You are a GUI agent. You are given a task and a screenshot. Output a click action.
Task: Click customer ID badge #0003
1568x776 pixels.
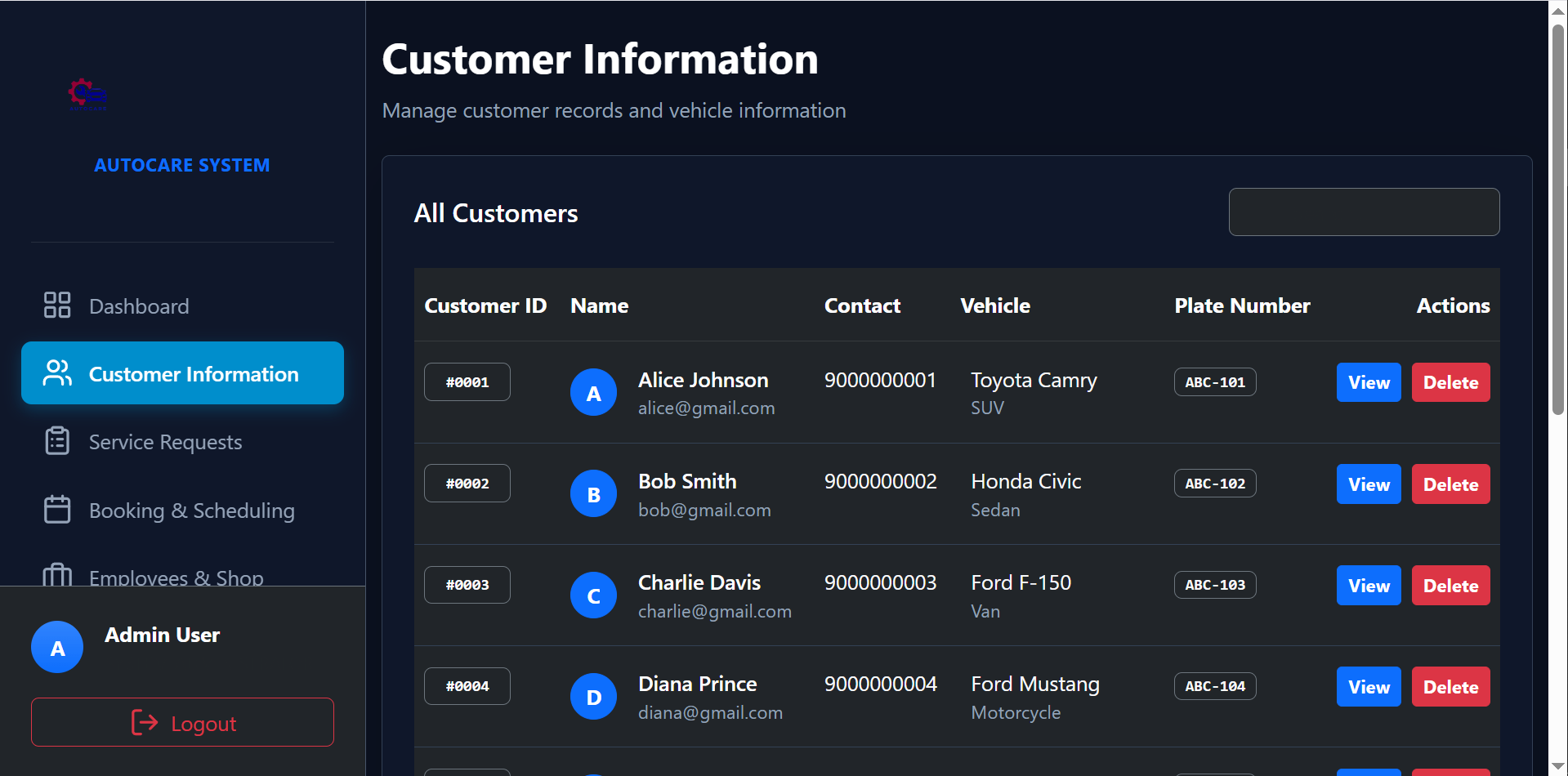point(467,585)
